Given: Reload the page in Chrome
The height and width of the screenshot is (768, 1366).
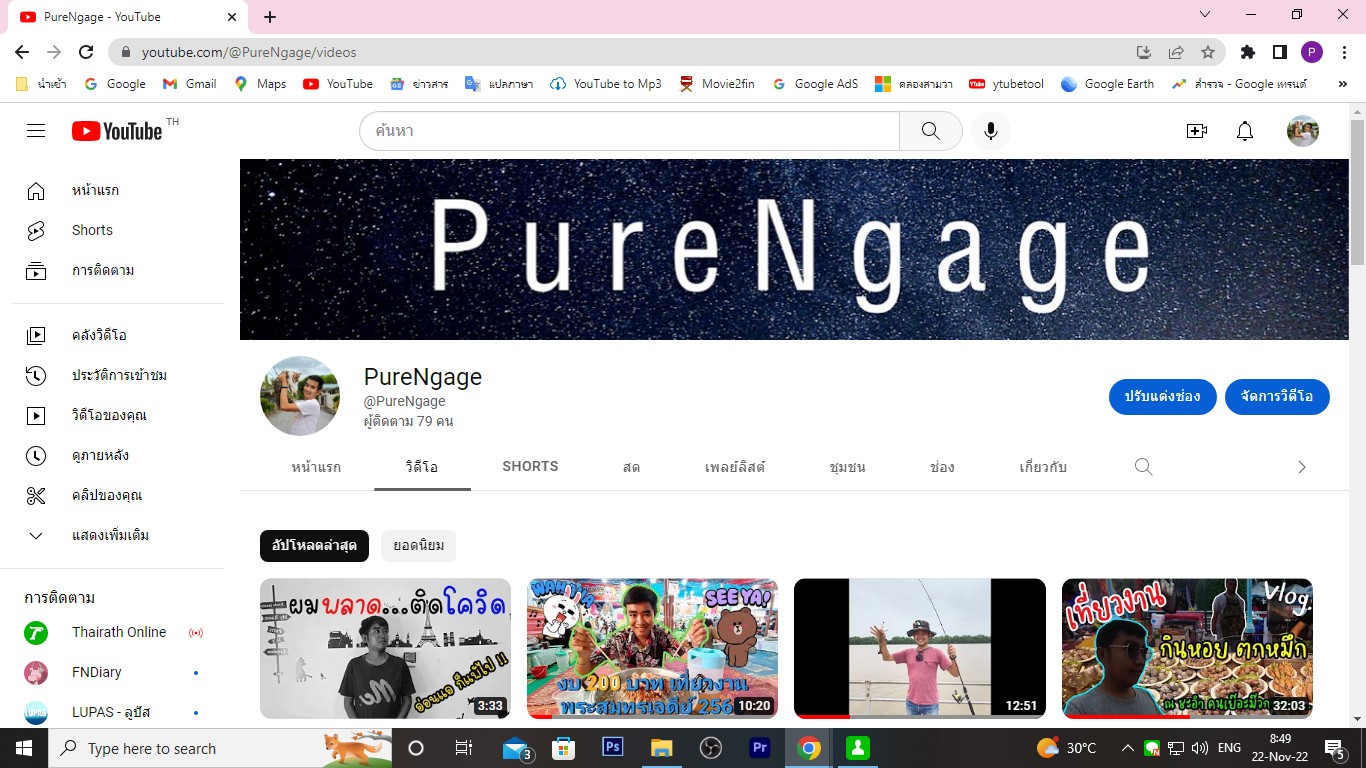Looking at the screenshot, I should [86, 52].
